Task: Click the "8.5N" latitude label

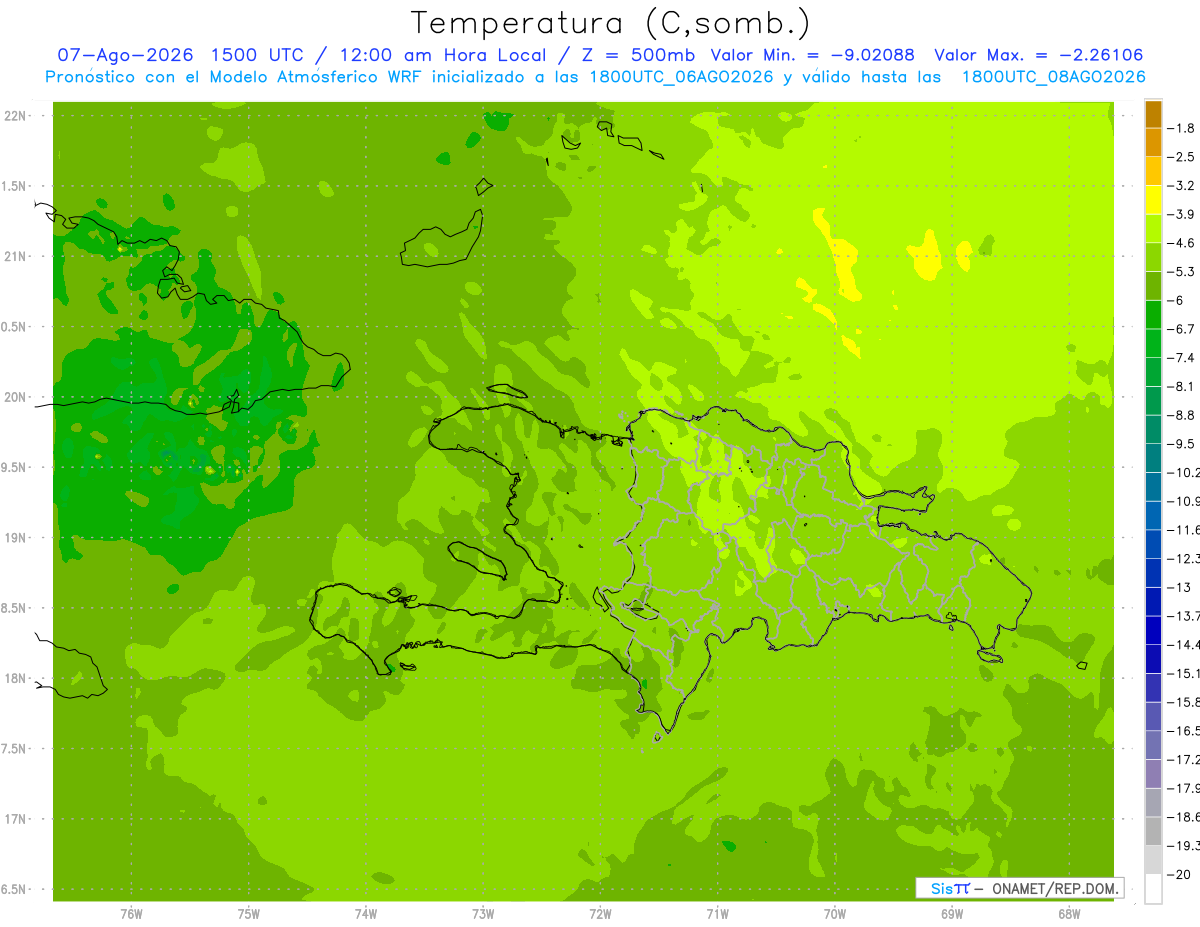Action: [x=15, y=608]
